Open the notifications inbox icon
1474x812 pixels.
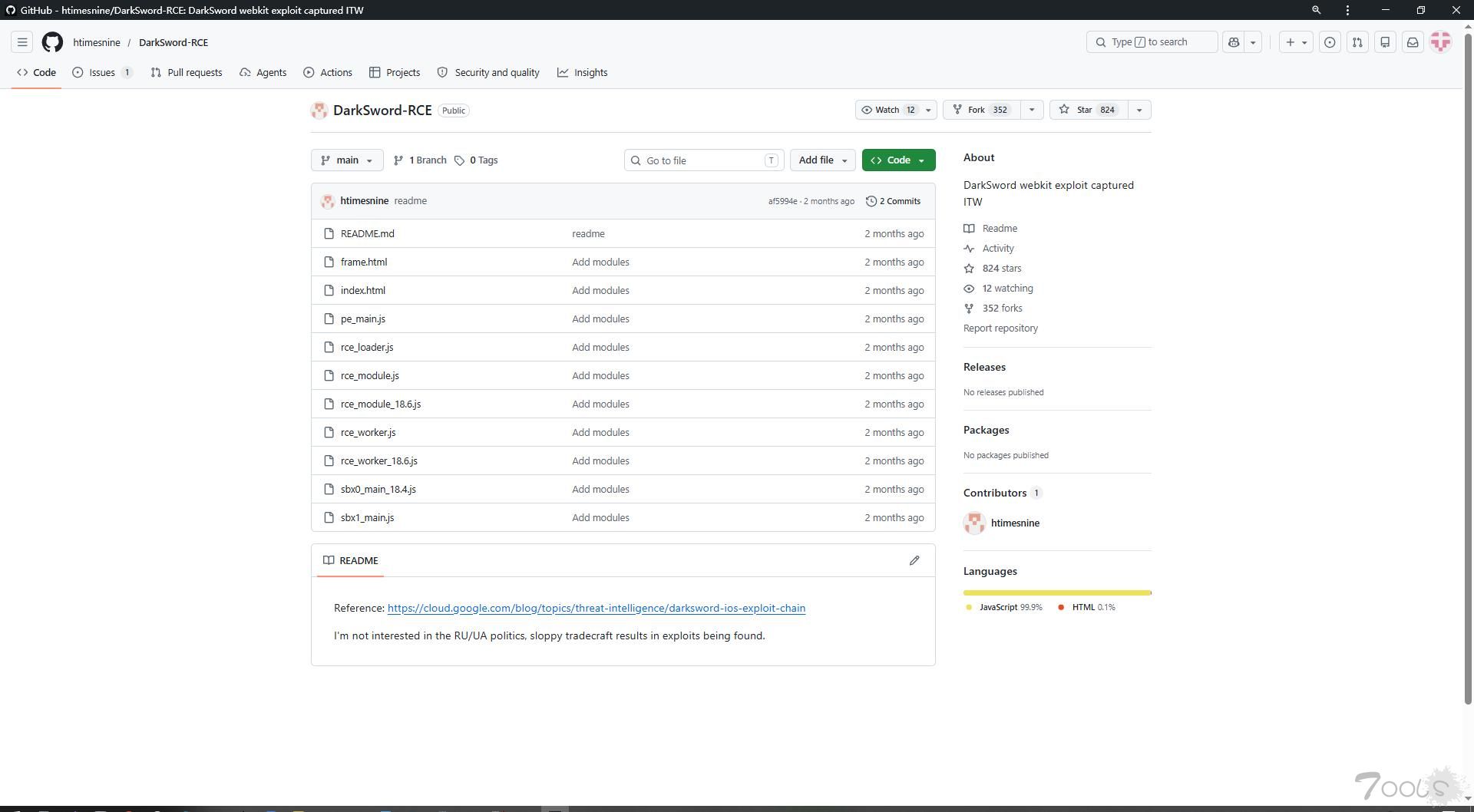pos(1413,42)
